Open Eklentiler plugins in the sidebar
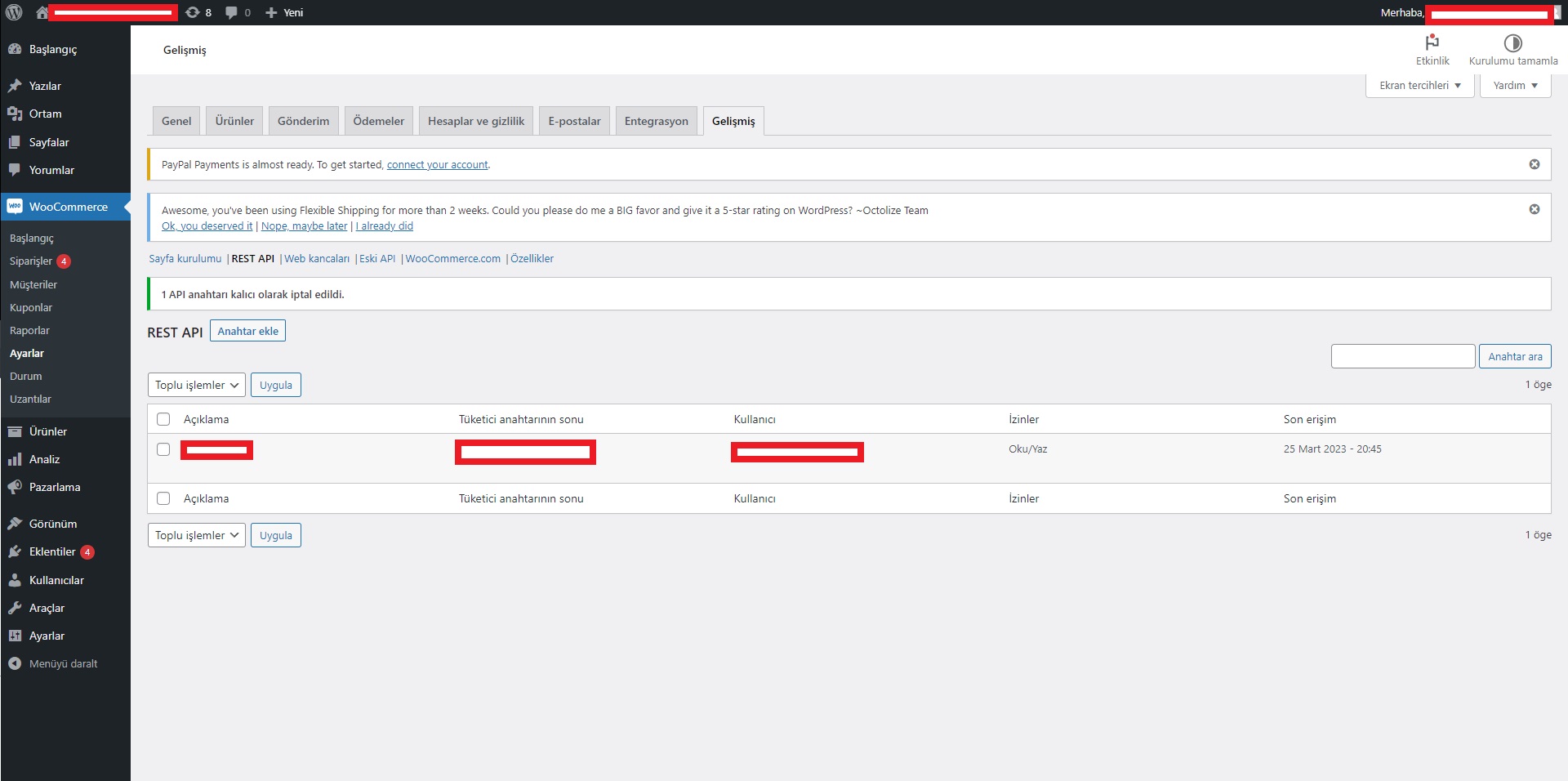Image resolution: width=1568 pixels, height=781 pixels. point(52,551)
